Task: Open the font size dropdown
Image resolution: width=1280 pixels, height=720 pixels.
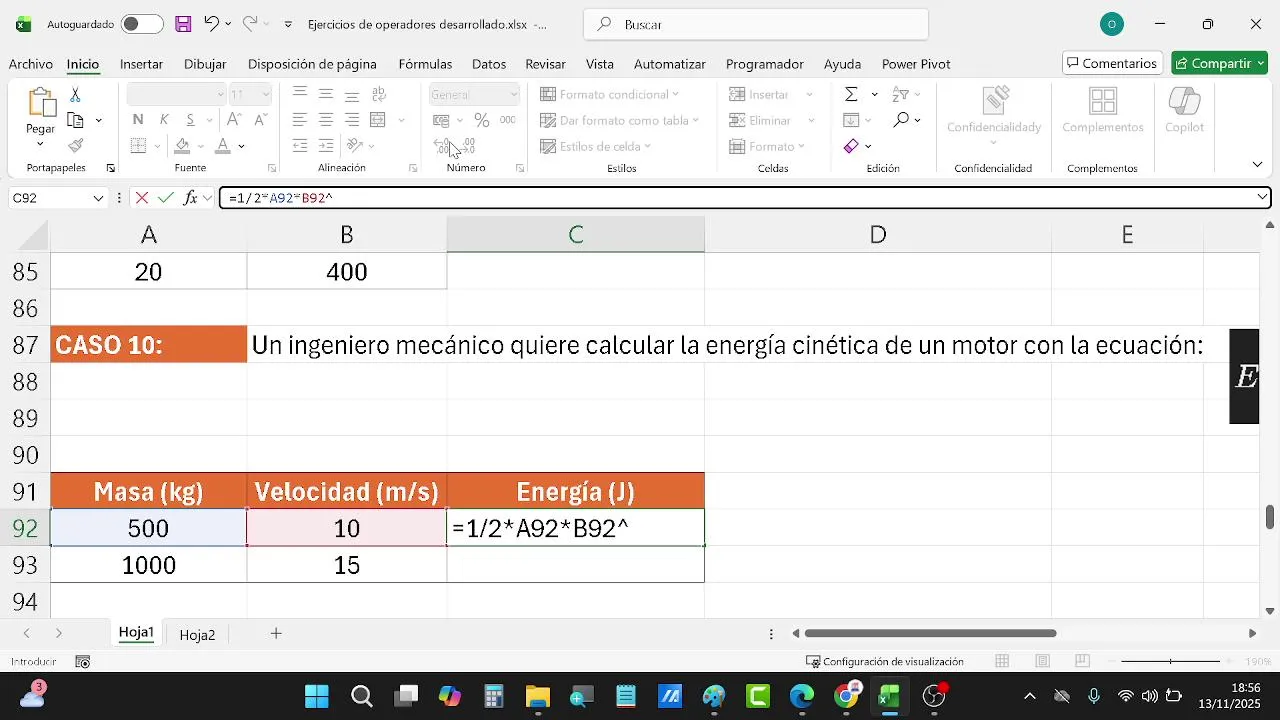Action: pos(265,94)
